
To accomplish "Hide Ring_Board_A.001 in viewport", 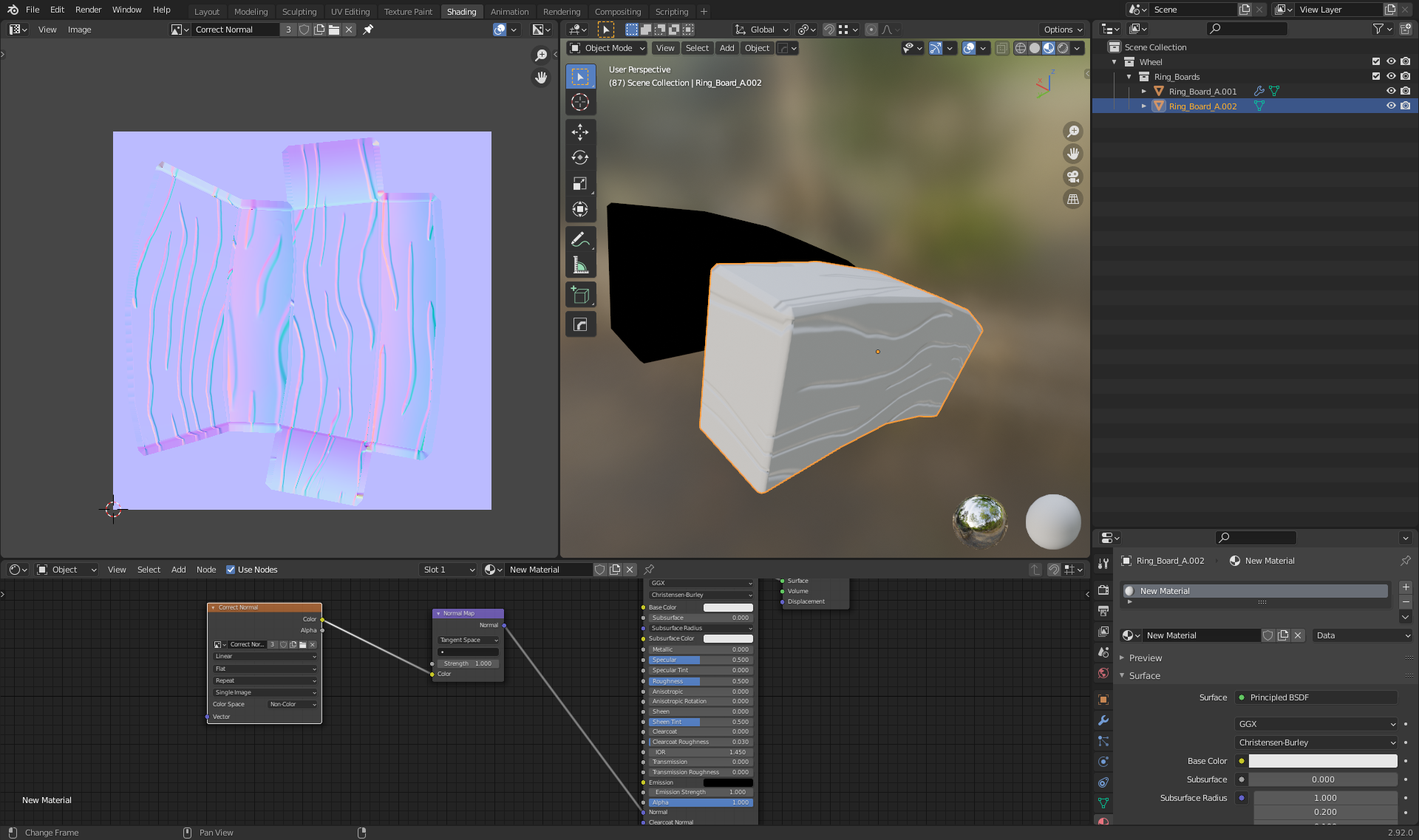I will (1390, 92).
